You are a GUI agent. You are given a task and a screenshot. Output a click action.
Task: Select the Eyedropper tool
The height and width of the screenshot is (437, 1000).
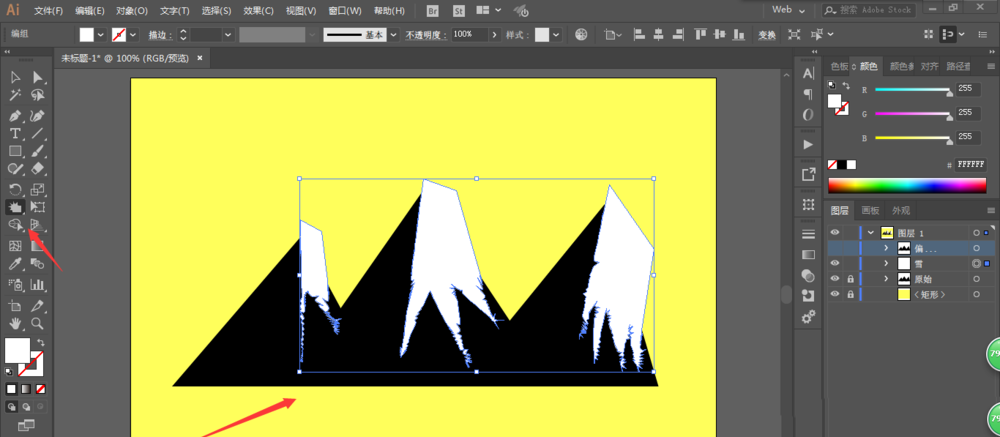click(15, 263)
